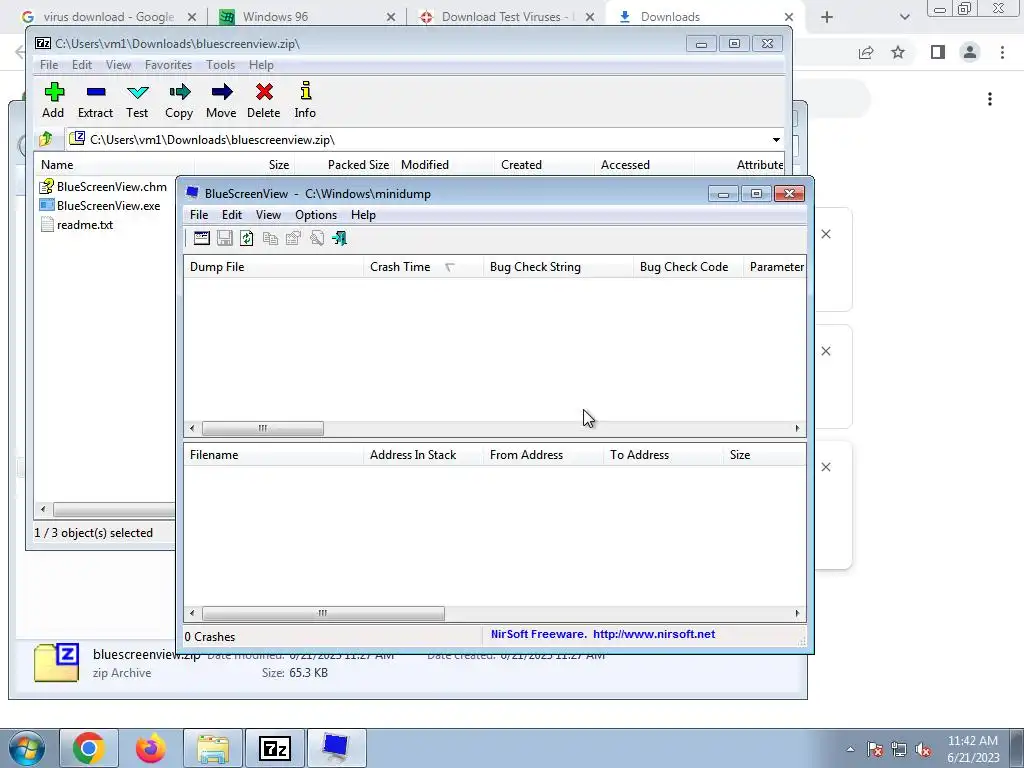Open Firefox from the taskbar

151,748
